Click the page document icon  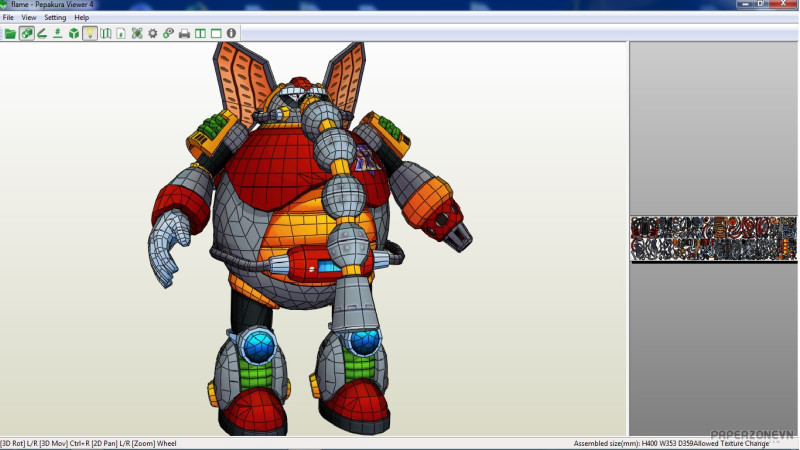(x=121, y=34)
